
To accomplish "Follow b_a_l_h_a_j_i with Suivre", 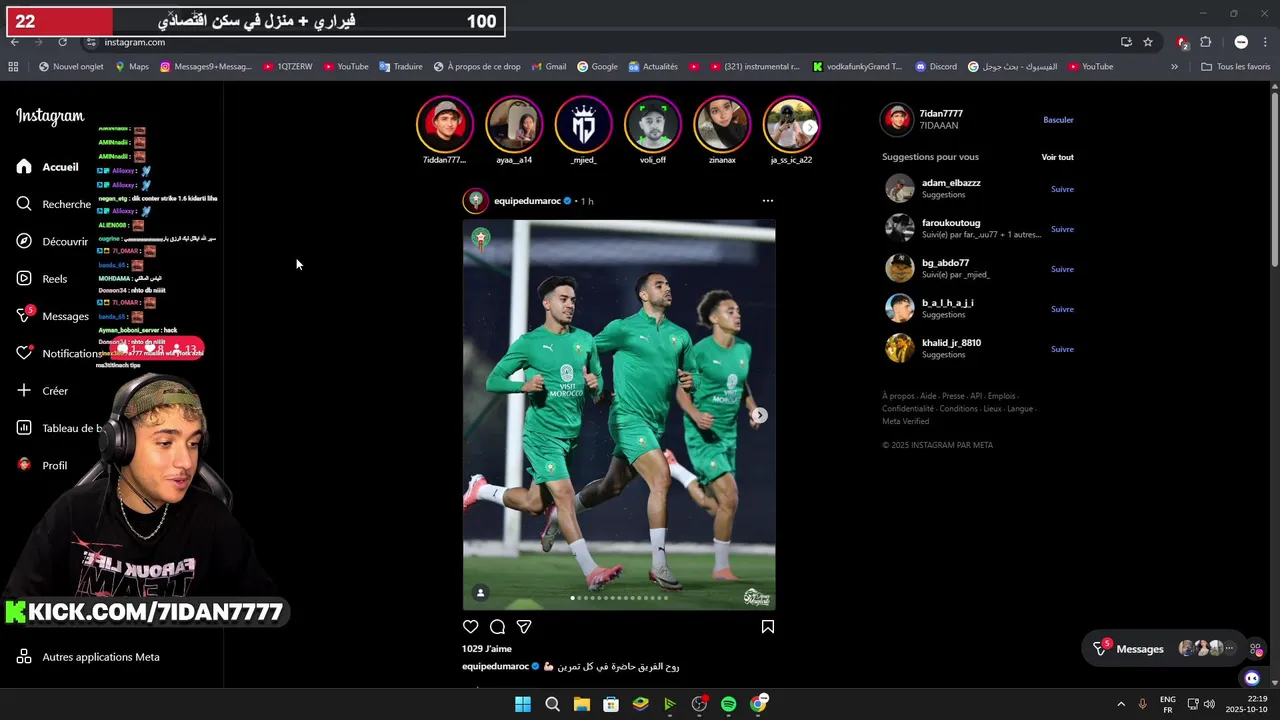I will tap(1062, 309).
